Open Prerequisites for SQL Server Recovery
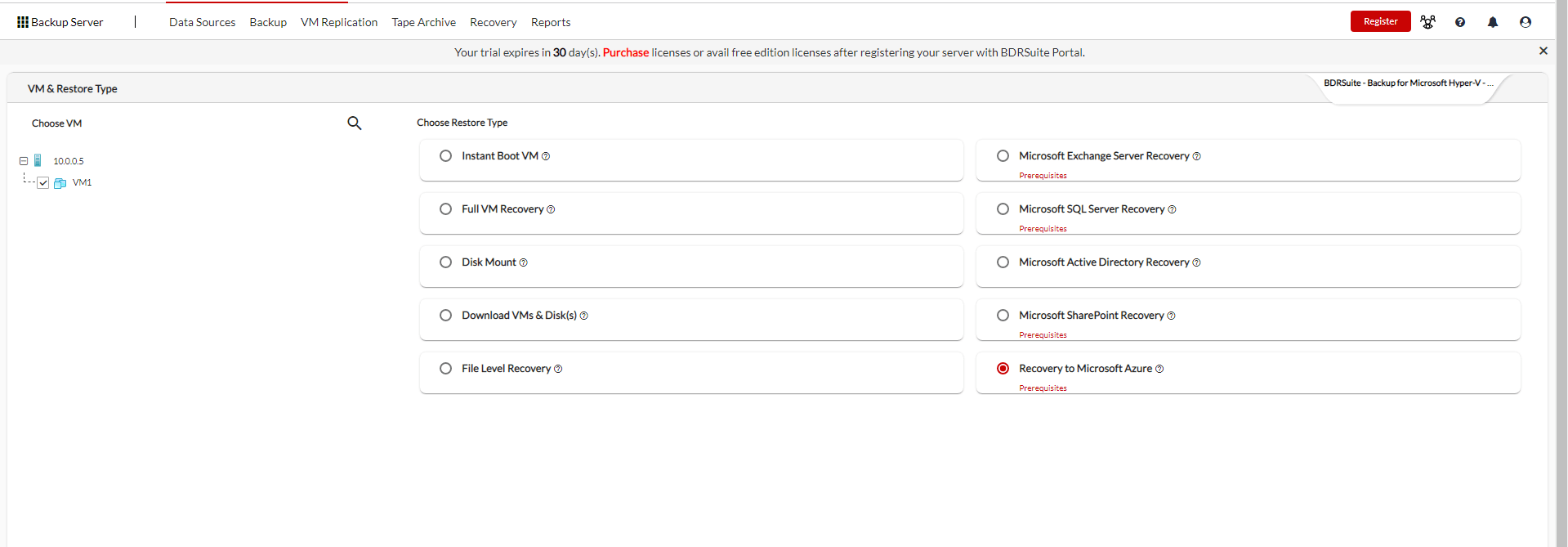This screenshot has width=1568, height=547. click(1043, 229)
